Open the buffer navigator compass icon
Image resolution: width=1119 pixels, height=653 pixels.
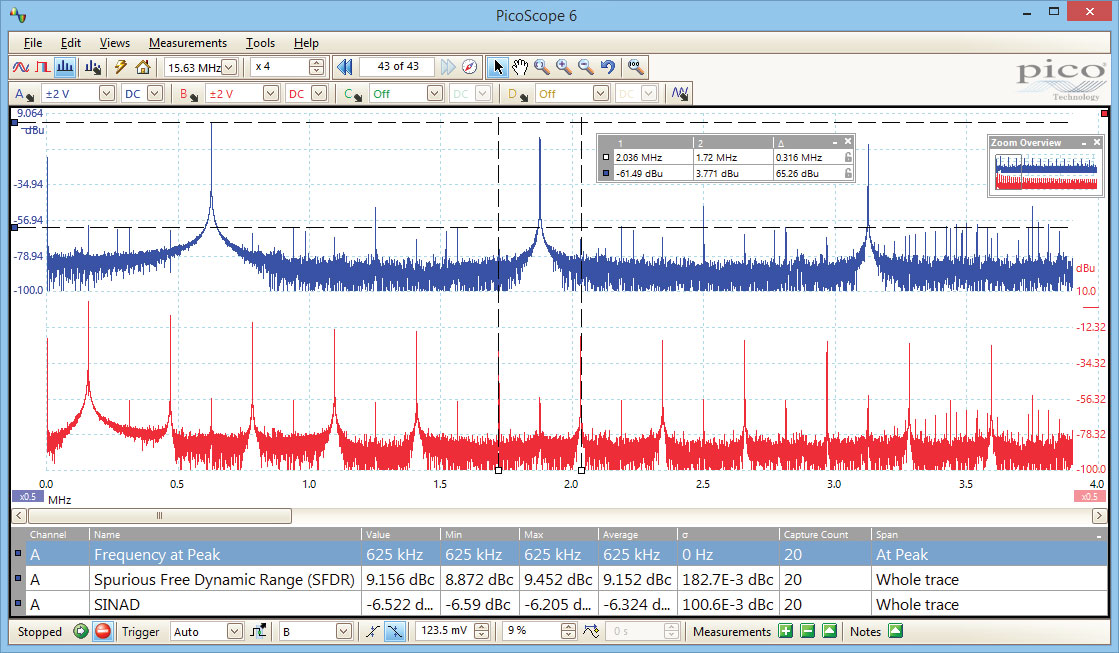point(471,67)
